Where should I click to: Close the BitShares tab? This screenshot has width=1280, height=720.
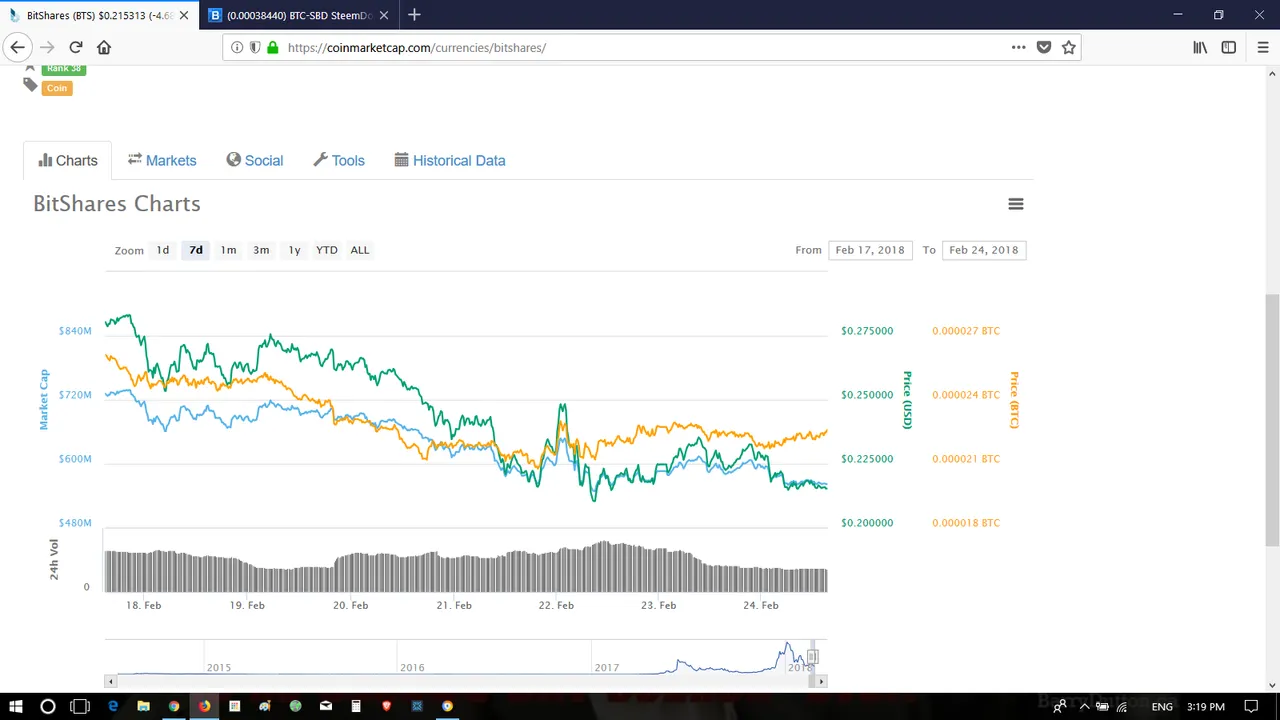click(184, 15)
